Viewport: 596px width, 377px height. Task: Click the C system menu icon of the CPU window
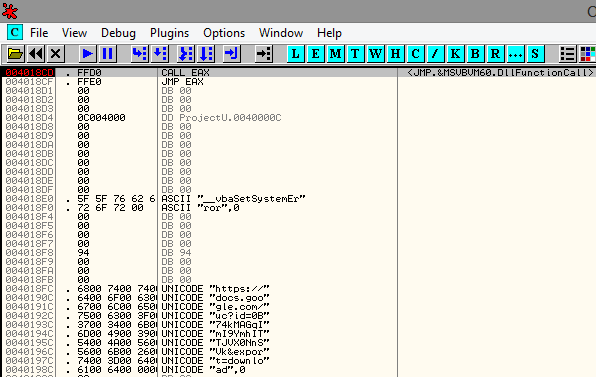click(15, 32)
